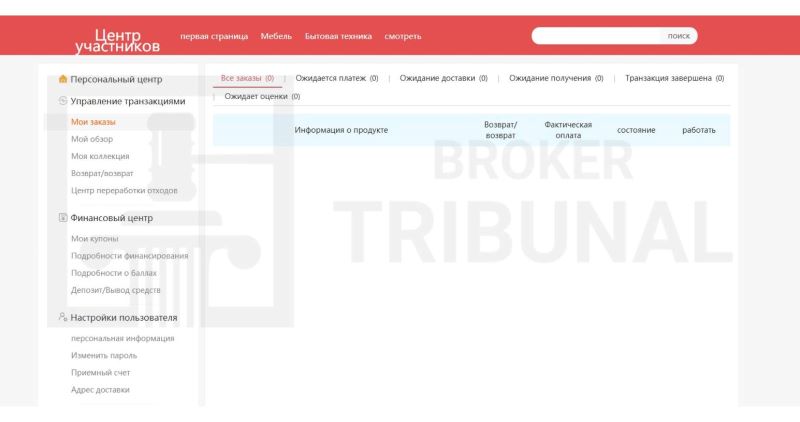Open the Ожидает оценки tab

point(262,97)
